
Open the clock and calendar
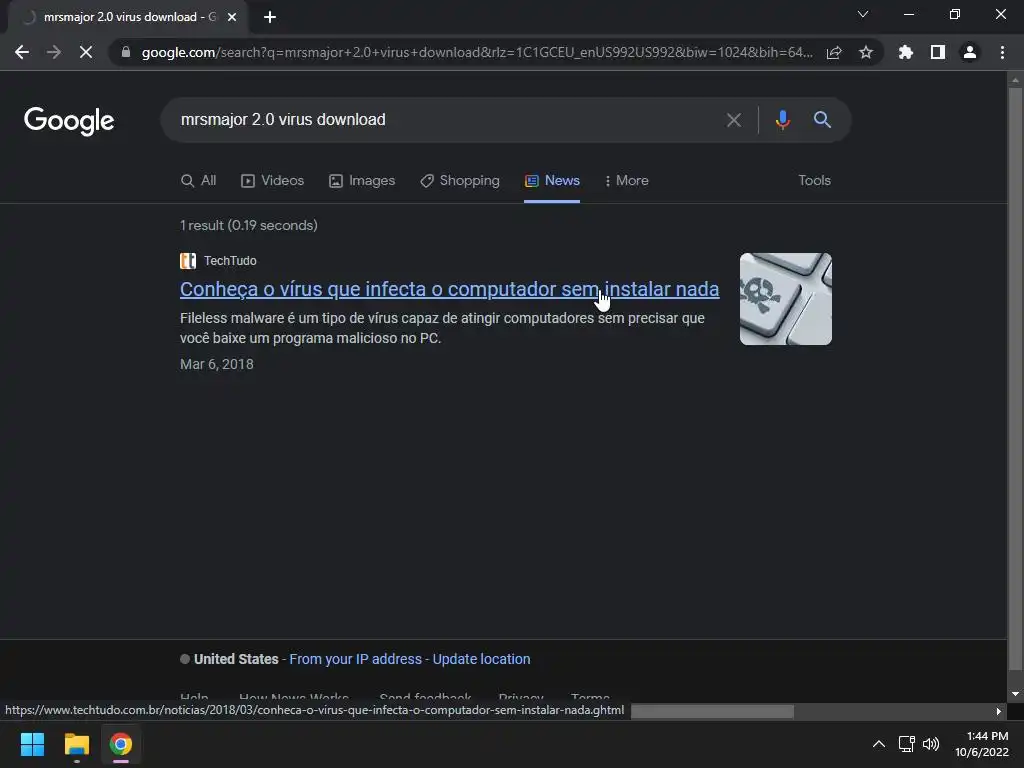[982, 744]
